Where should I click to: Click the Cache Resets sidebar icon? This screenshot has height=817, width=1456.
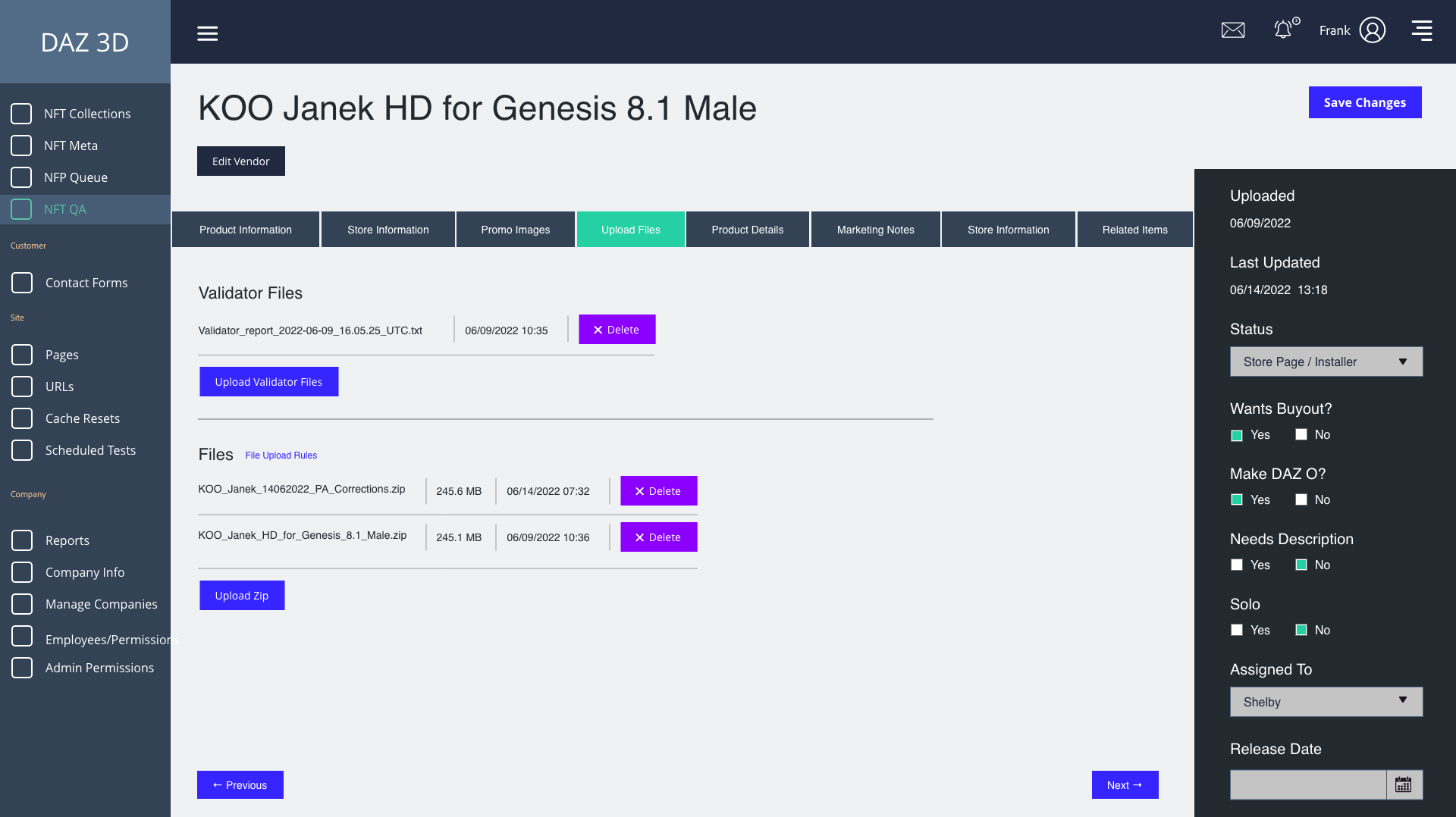tap(22, 418)
